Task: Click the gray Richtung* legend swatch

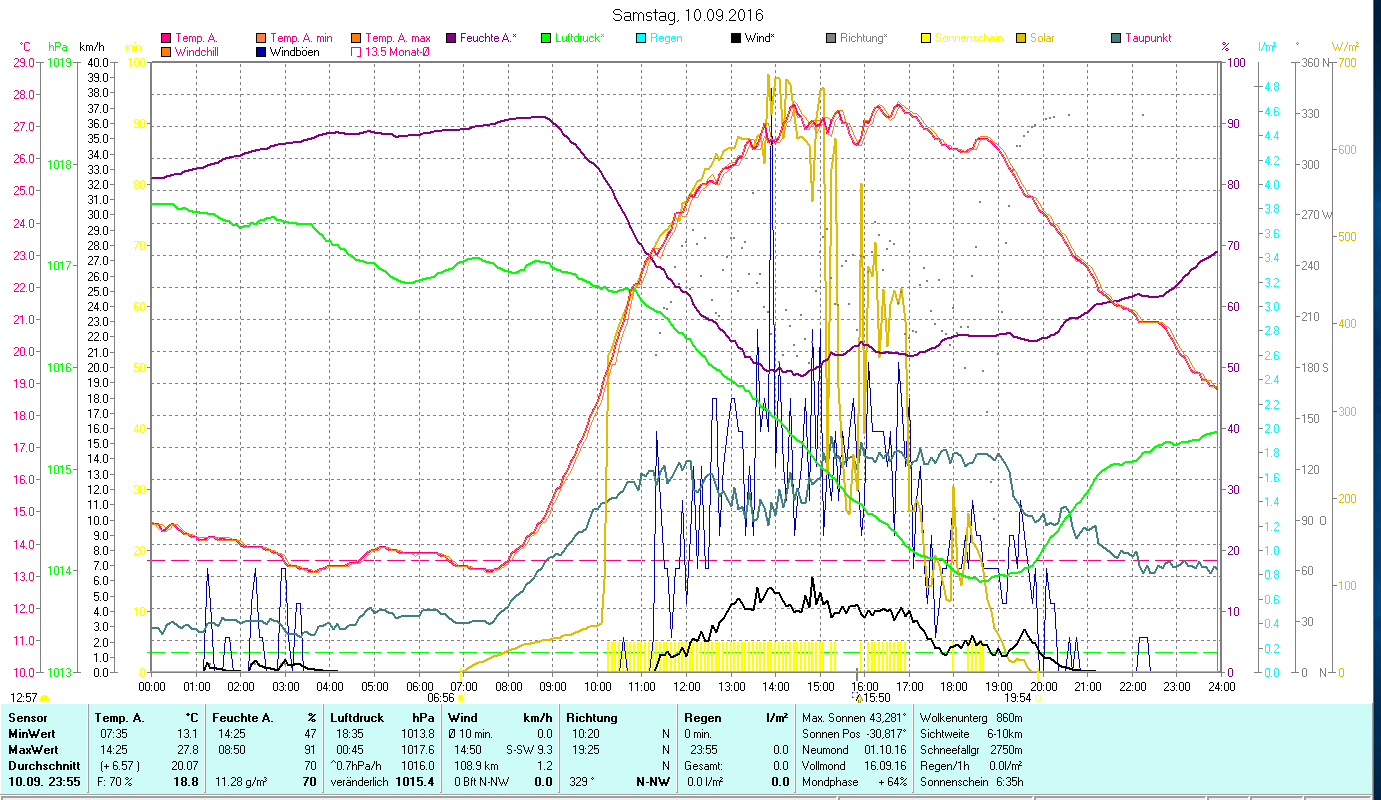Action: 831,38
